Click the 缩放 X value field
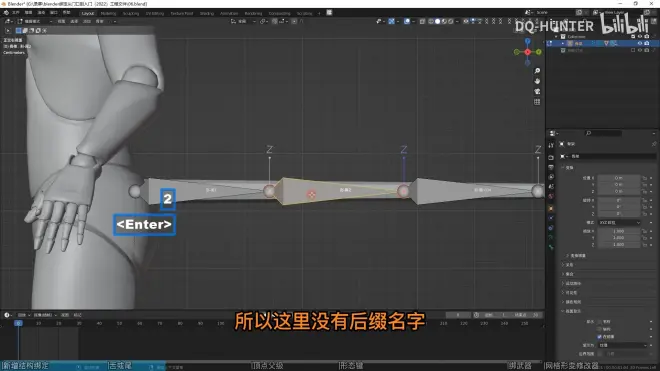 (619, 231)
